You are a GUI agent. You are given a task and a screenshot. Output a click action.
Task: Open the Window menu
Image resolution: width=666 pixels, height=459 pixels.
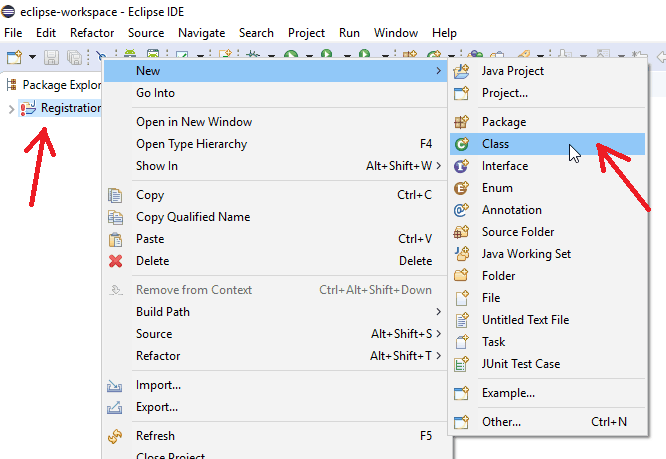[396, 33]
